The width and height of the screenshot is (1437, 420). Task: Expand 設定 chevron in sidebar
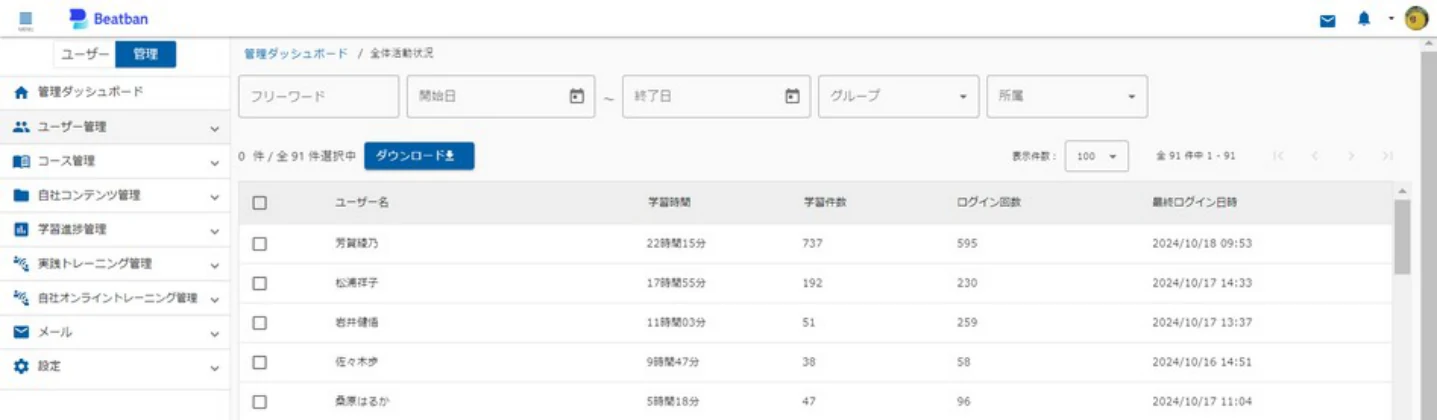(214, 368)
